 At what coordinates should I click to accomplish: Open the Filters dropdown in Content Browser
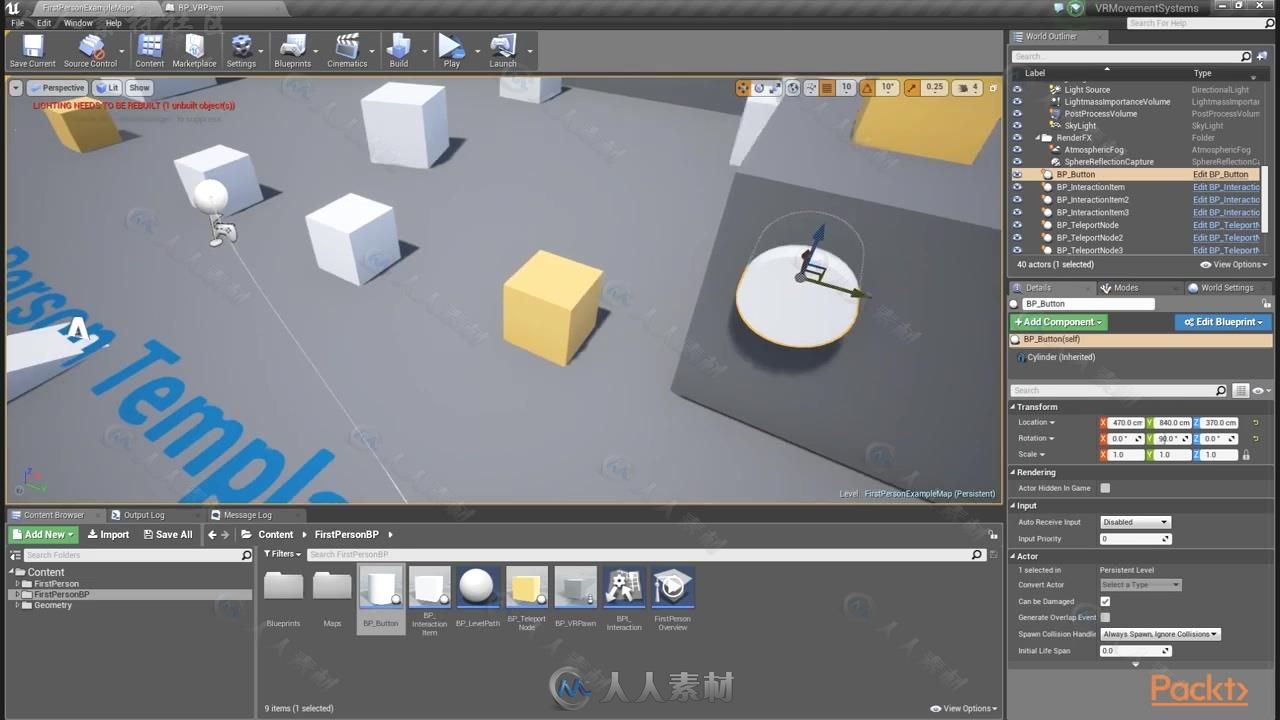[x=282, y=554]
